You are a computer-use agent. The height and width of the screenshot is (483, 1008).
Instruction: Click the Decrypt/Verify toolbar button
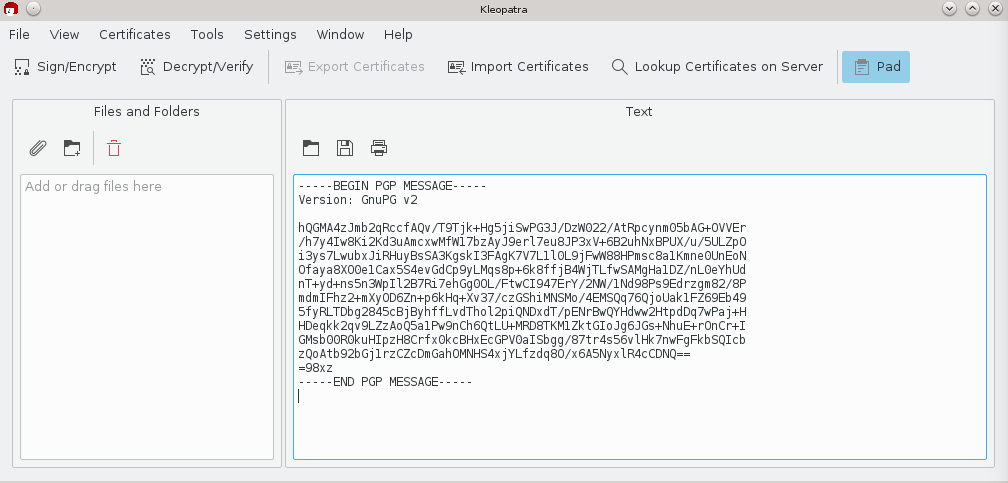pyautogui.click(x=196, y=67)
